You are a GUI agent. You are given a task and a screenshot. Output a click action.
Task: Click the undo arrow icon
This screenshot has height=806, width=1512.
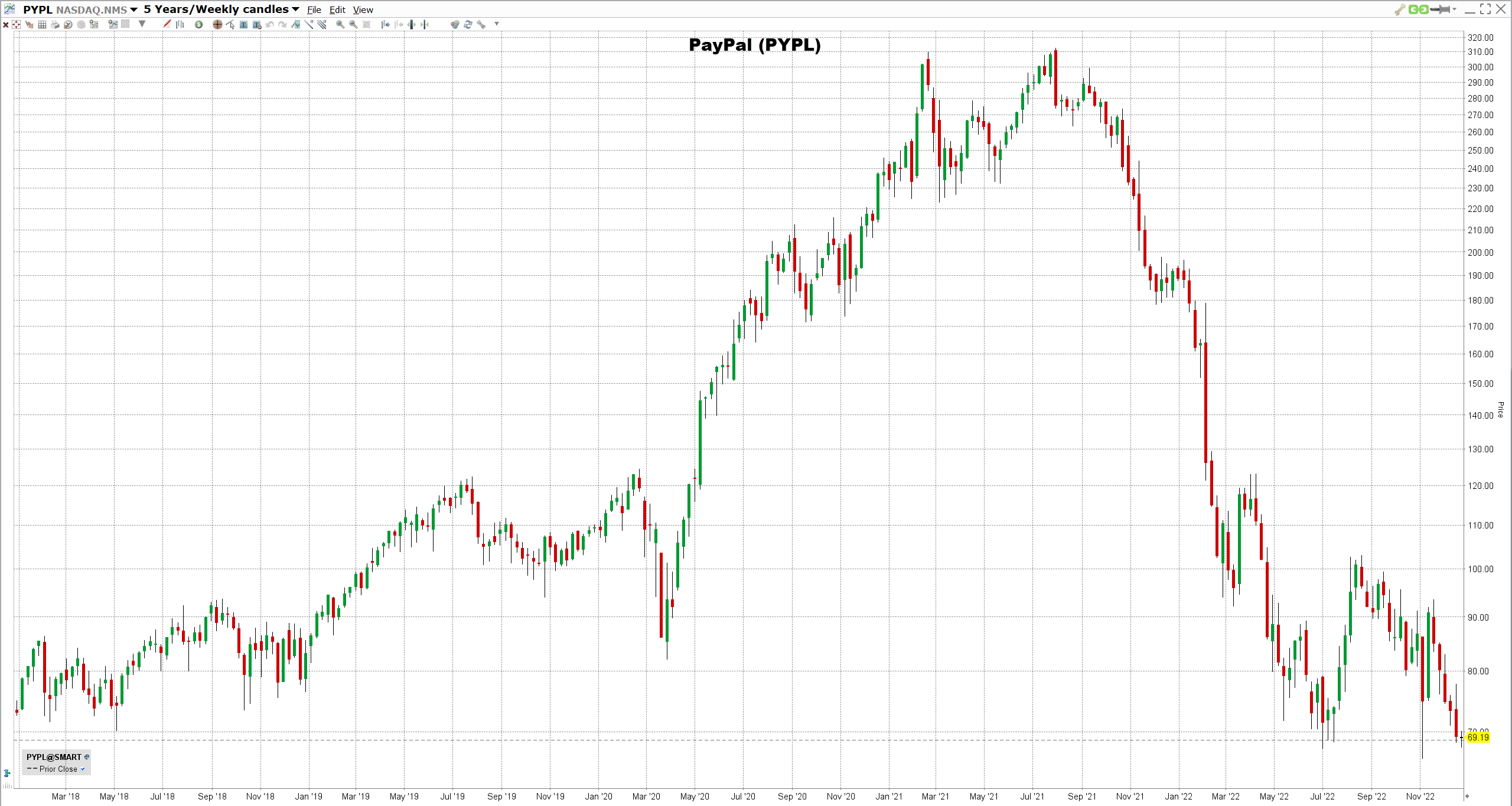(x=269, y=24)
